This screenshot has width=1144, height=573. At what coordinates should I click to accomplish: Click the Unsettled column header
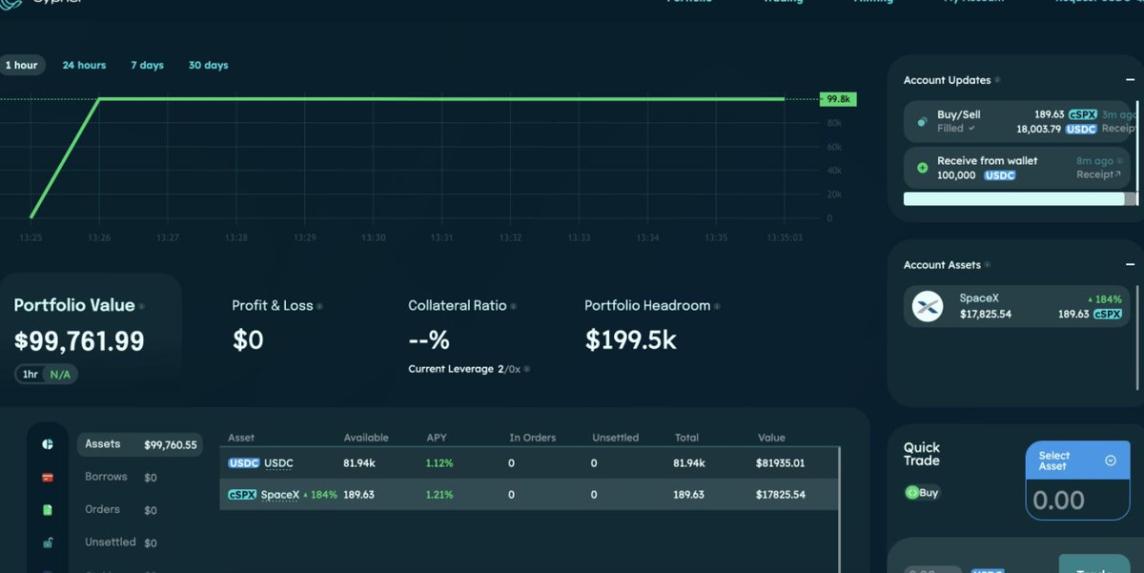(x=615, y=438)
